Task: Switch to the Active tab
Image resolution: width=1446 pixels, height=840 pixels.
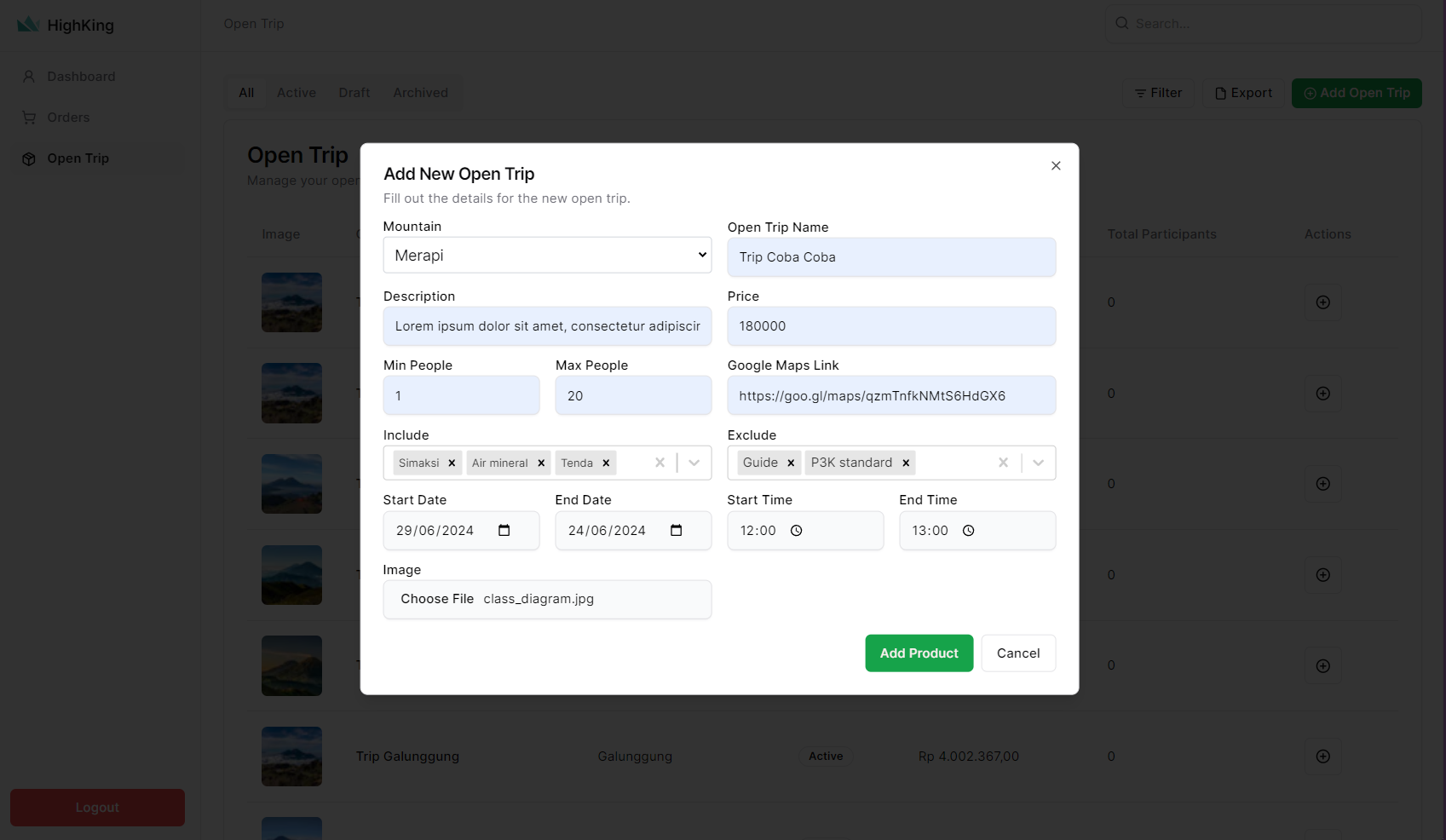Action: coord(297,93)
